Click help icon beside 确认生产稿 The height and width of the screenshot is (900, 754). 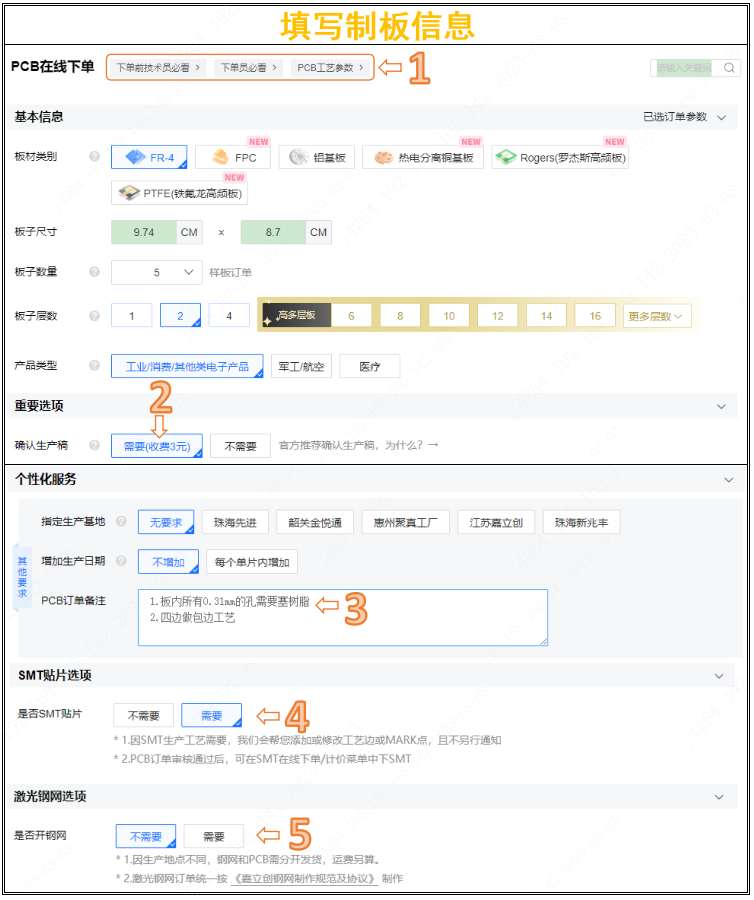(95, 445)
